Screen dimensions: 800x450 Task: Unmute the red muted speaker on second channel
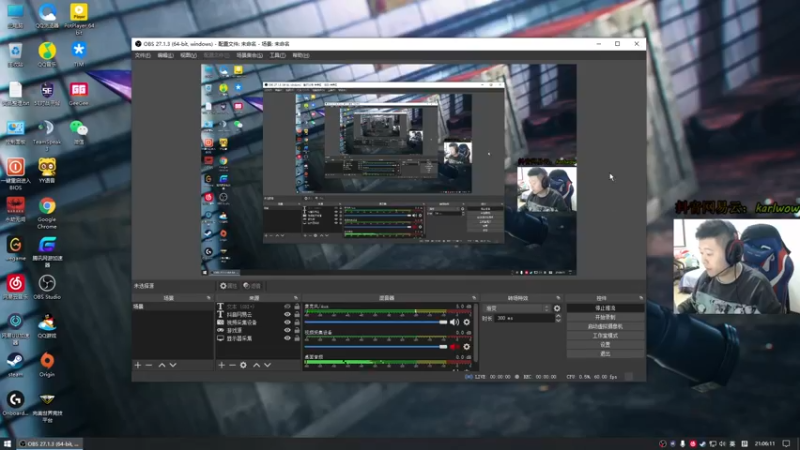tap(455, 347)
